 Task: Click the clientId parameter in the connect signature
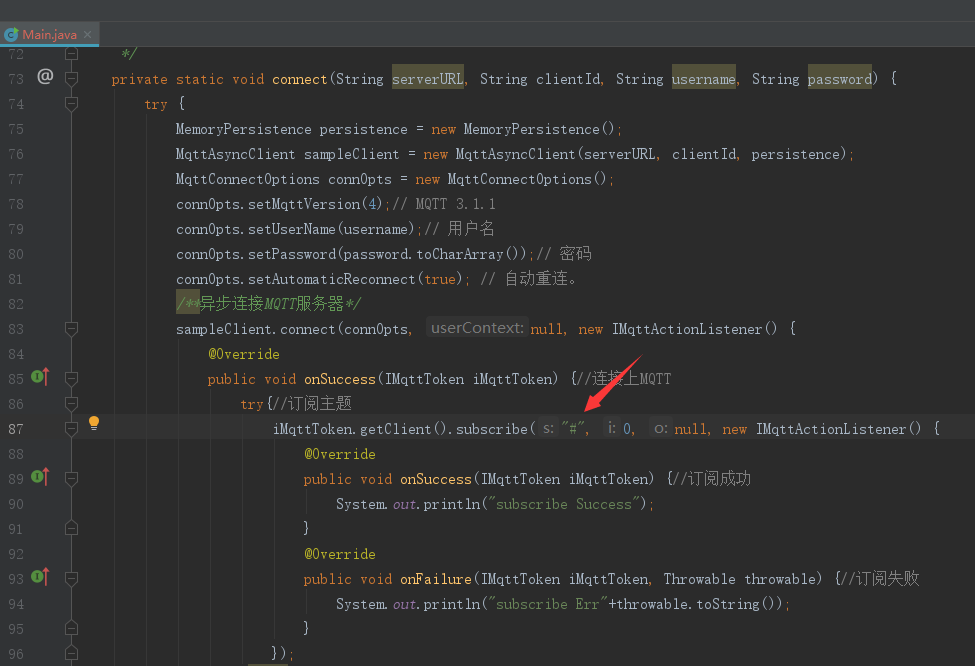(x=568, y=79)
